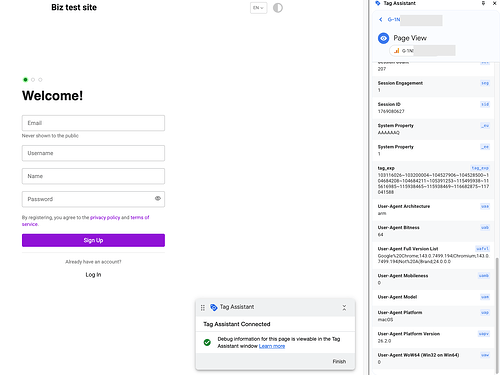The image size is (500, 375).
Task: Click the User-Agent Architecture label
Action: [404, 206]
